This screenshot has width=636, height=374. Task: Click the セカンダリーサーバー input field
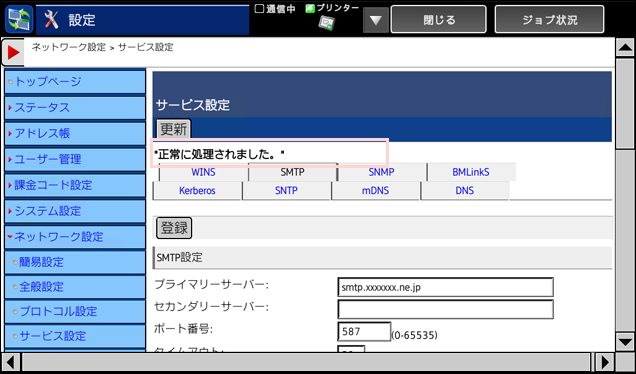445,309
